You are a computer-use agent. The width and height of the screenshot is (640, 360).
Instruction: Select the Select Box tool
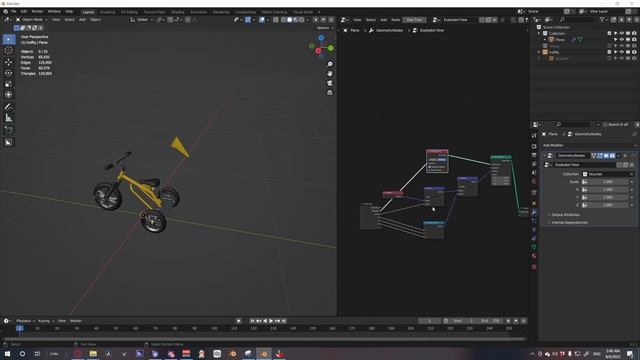point(9,39)
